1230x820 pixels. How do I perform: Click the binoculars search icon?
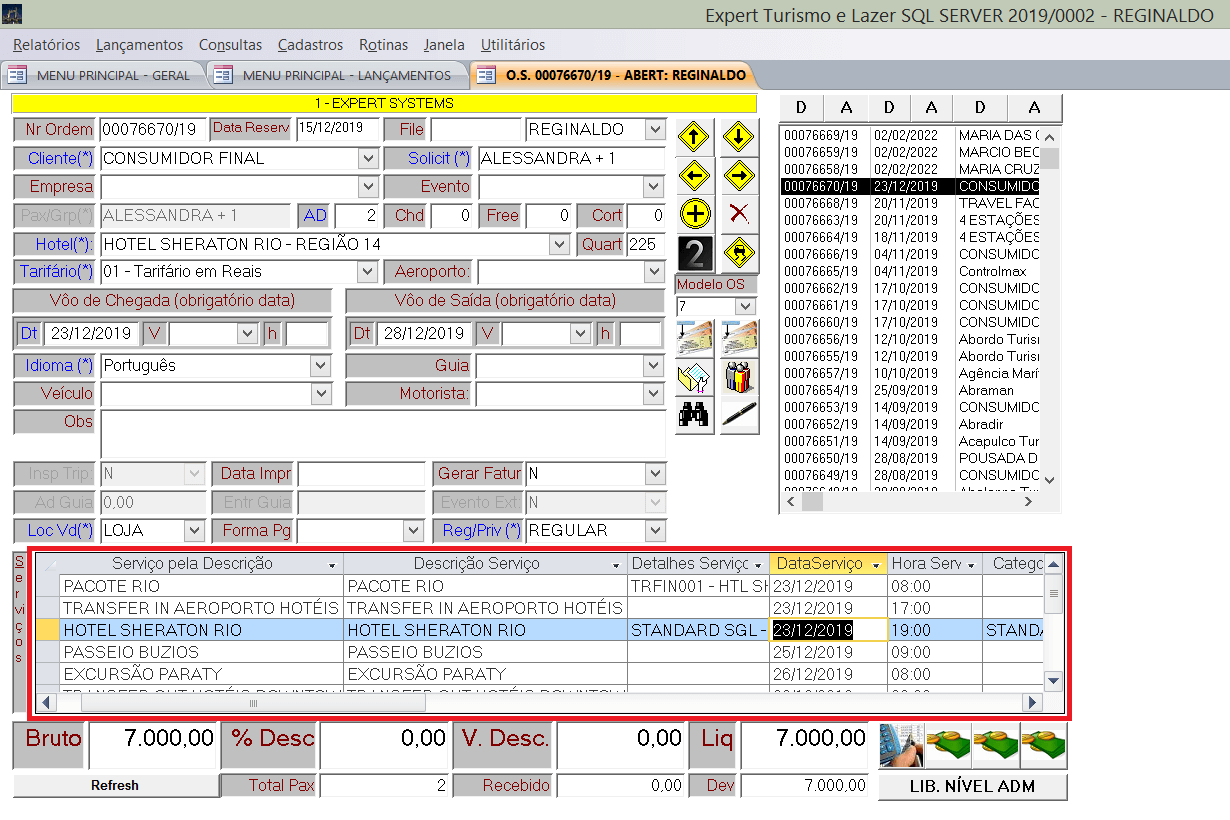(x=694, y=415)
